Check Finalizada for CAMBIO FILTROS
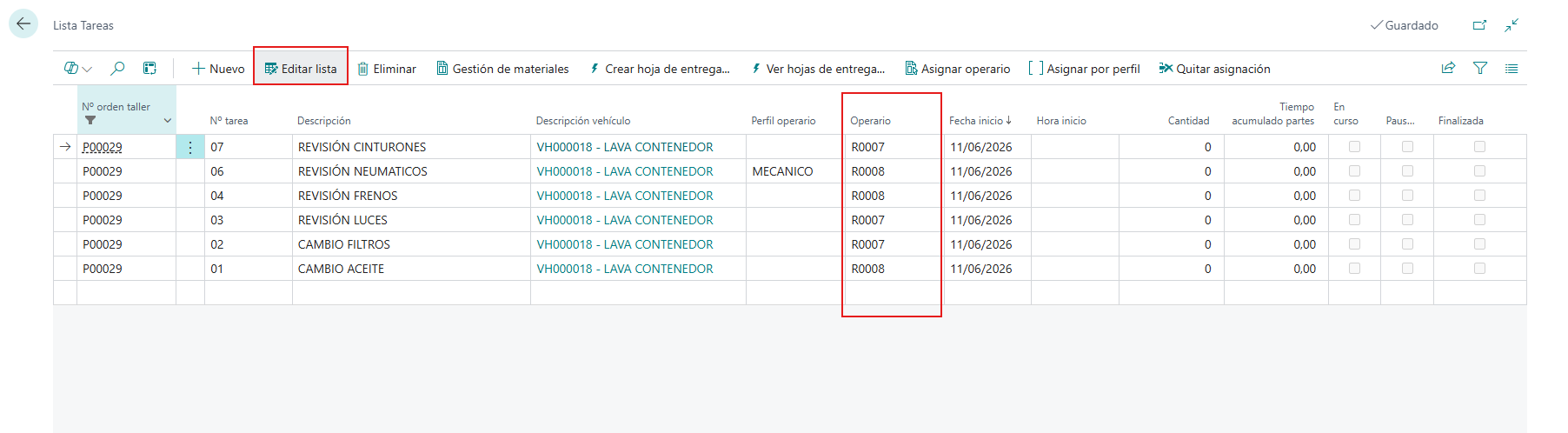1568x433 pixels. click(x=1479, y=244)
